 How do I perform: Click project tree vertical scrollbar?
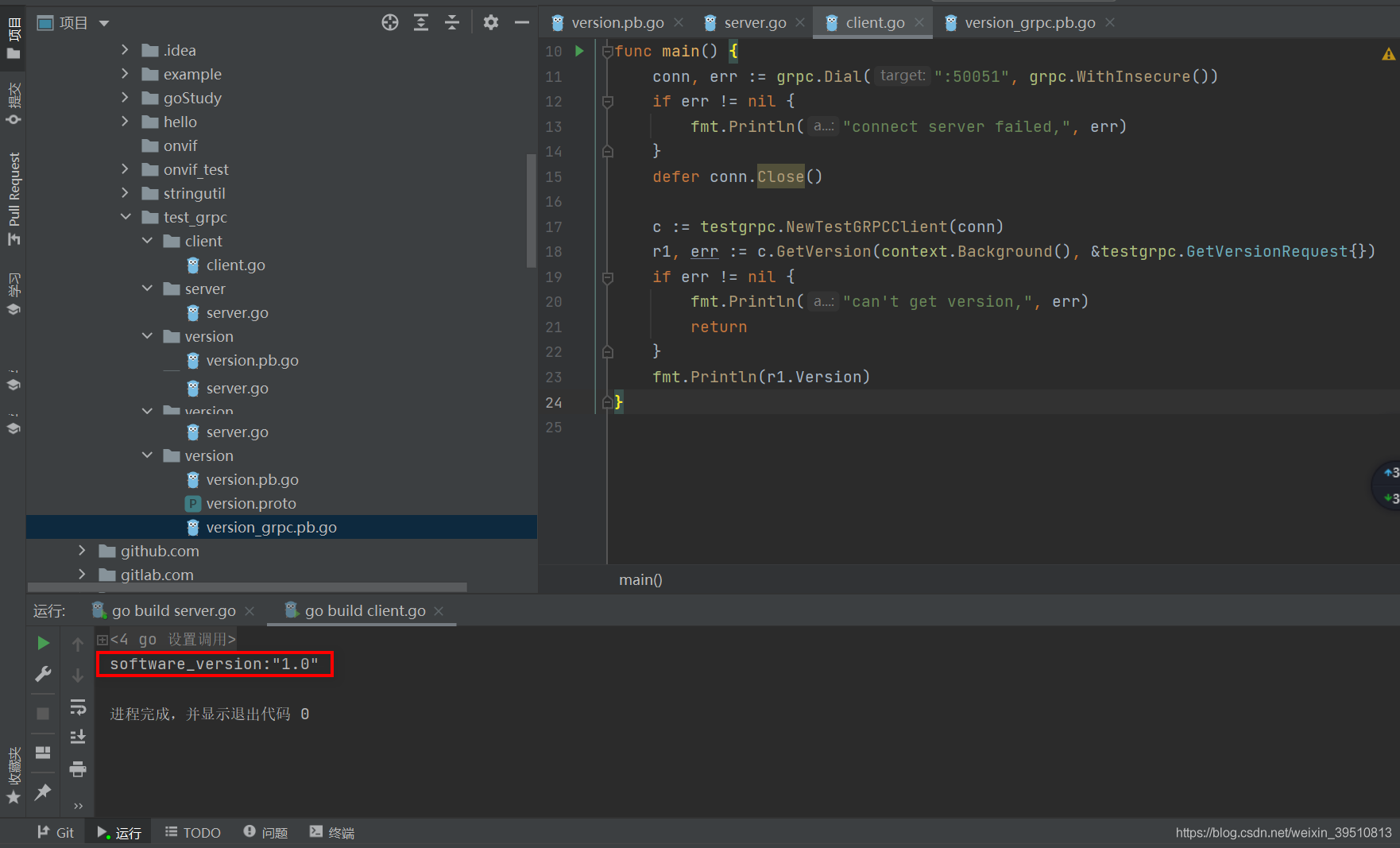tap(531, 211)
